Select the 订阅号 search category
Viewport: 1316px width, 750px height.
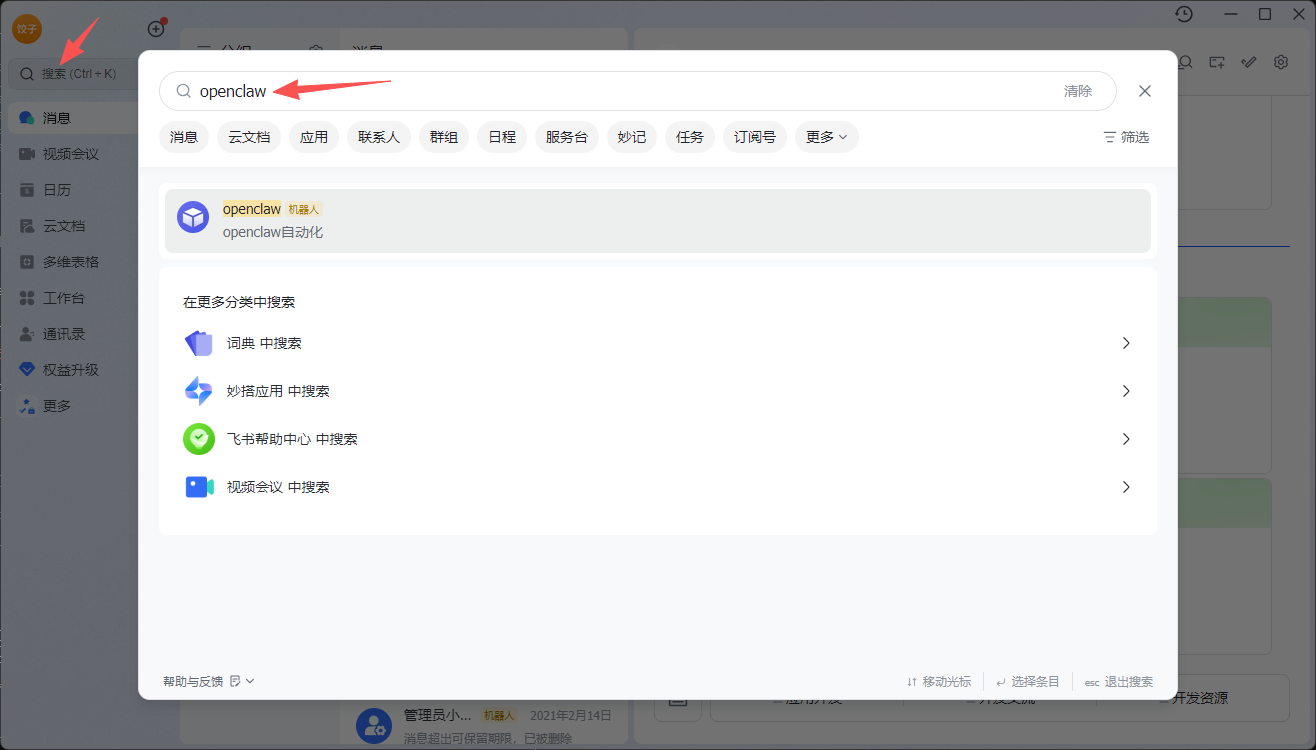click(x=754, y=136)
